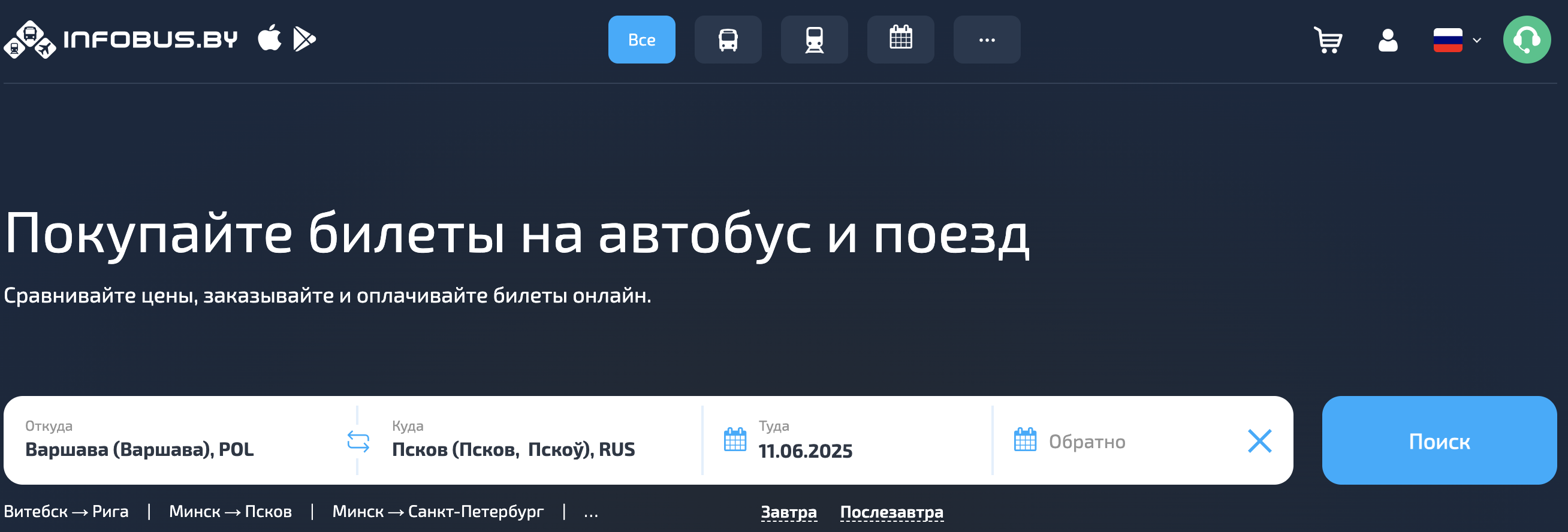Open calendar icon for 'Обратно' date
Viewport: 1568px width, 532px height.
[x=1025, y=440]
